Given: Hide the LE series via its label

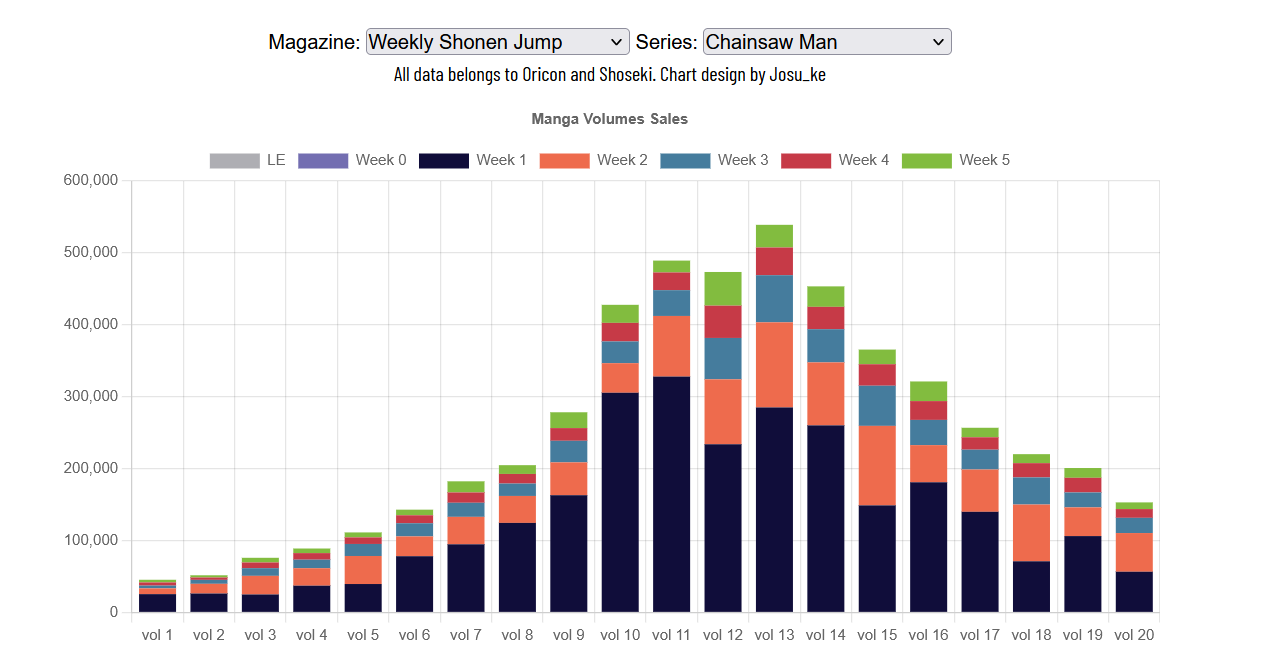Looking at the screenshot, I should point(276,160).
